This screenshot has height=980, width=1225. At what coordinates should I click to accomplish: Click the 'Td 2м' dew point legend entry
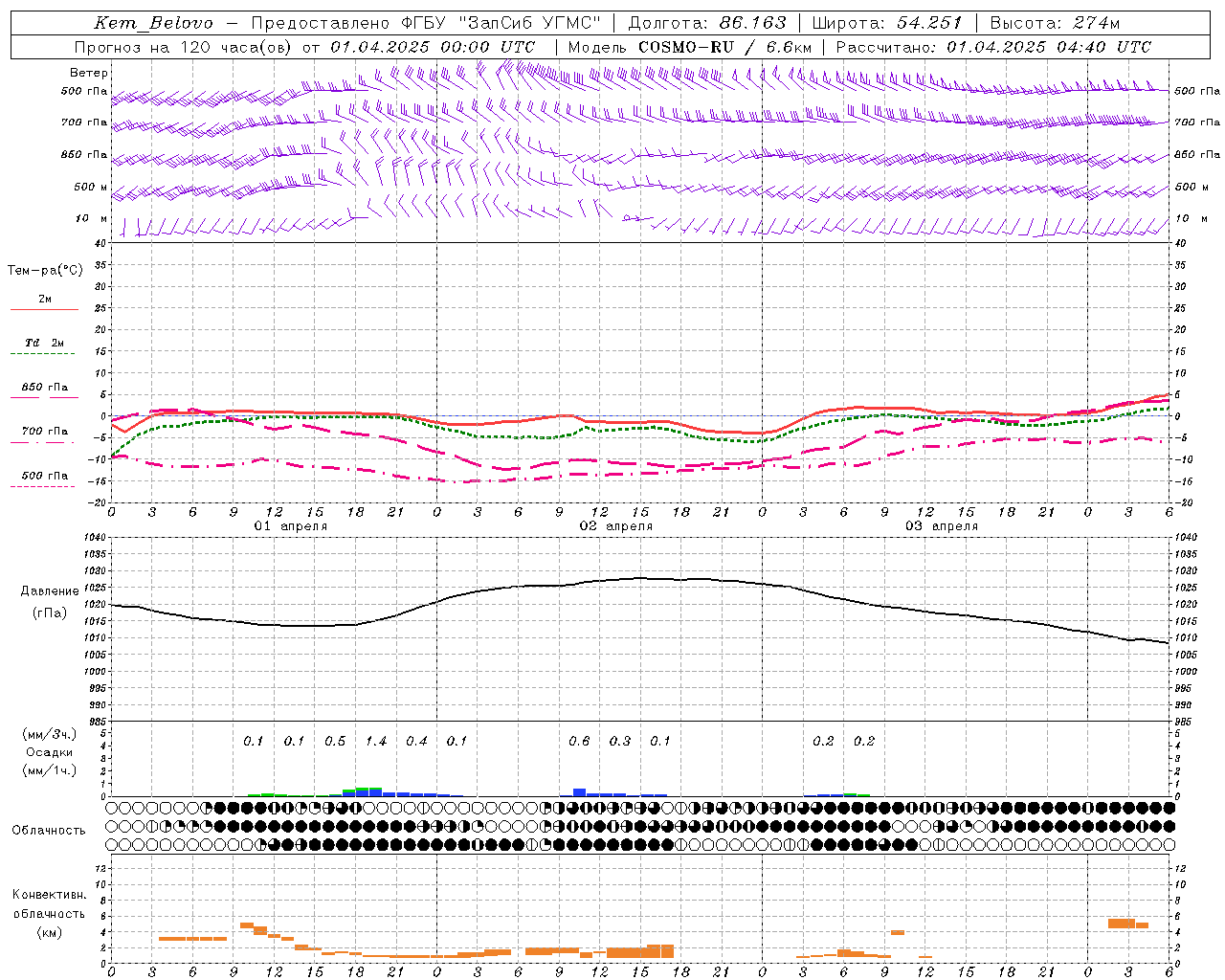[45, 343]
